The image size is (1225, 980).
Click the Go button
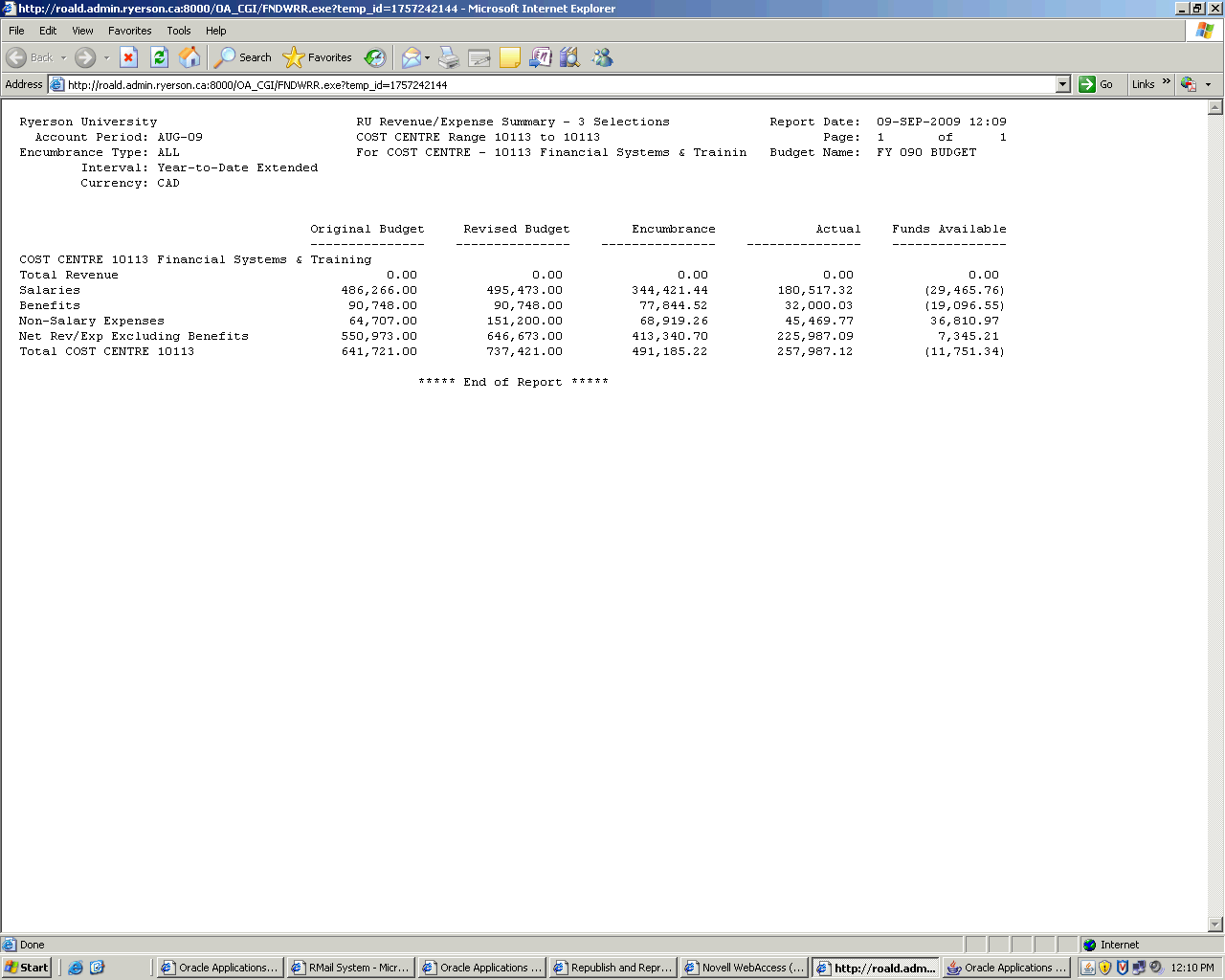1097,84
